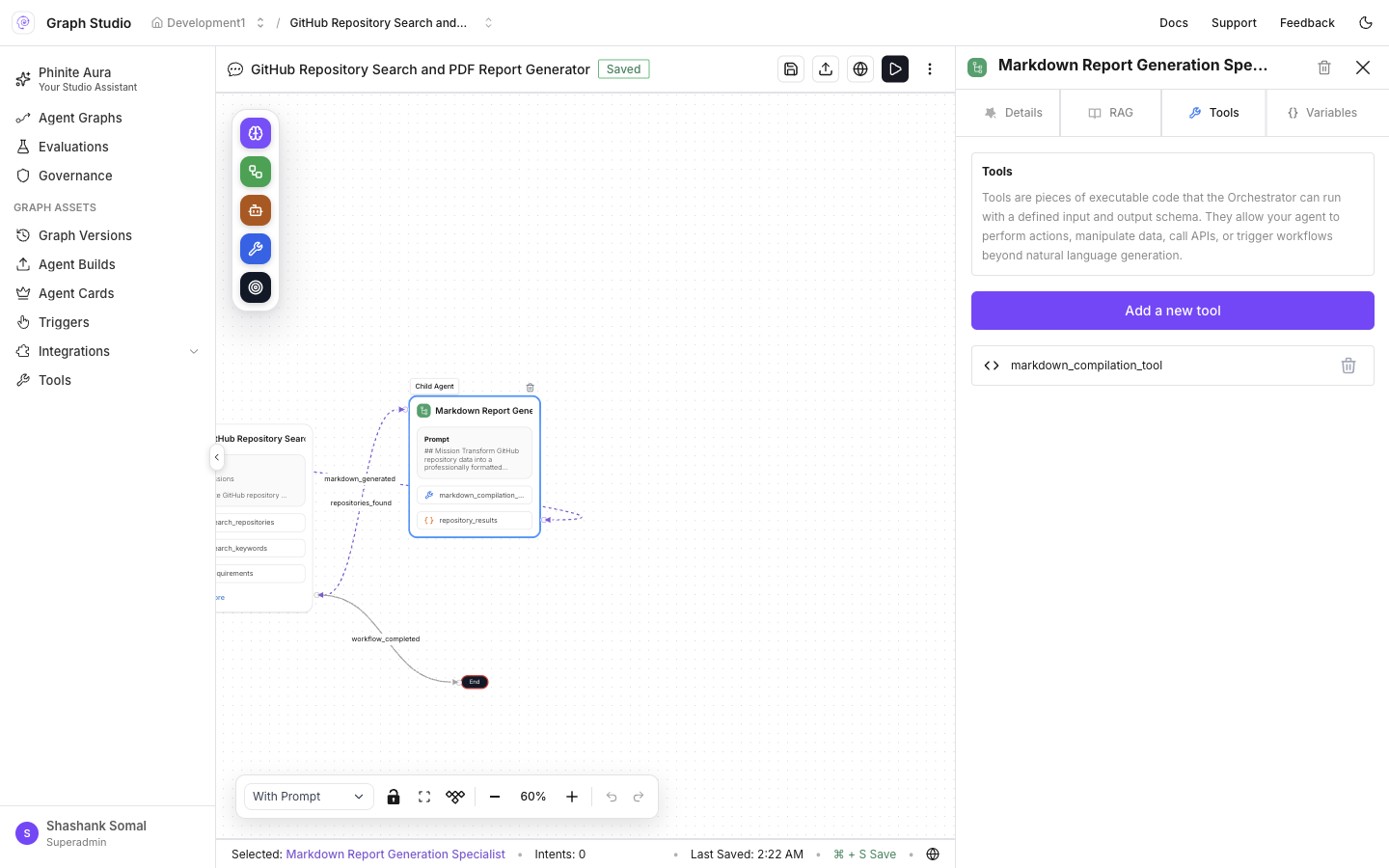Delete the Markdown Report Generation Specialist node
The width and height of the screenshot is (1389, 868).
pos(1324,68)
